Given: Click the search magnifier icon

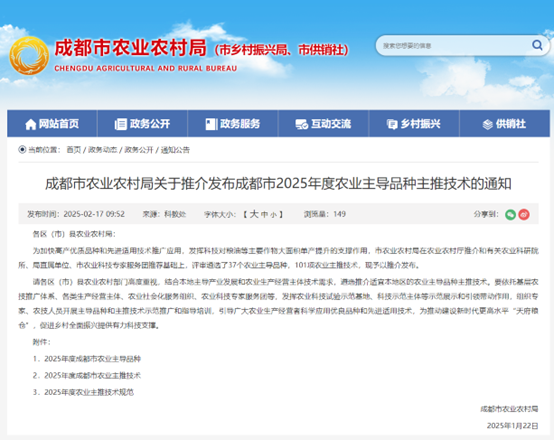Looking at the screenshot, I should tap(537, 45).
